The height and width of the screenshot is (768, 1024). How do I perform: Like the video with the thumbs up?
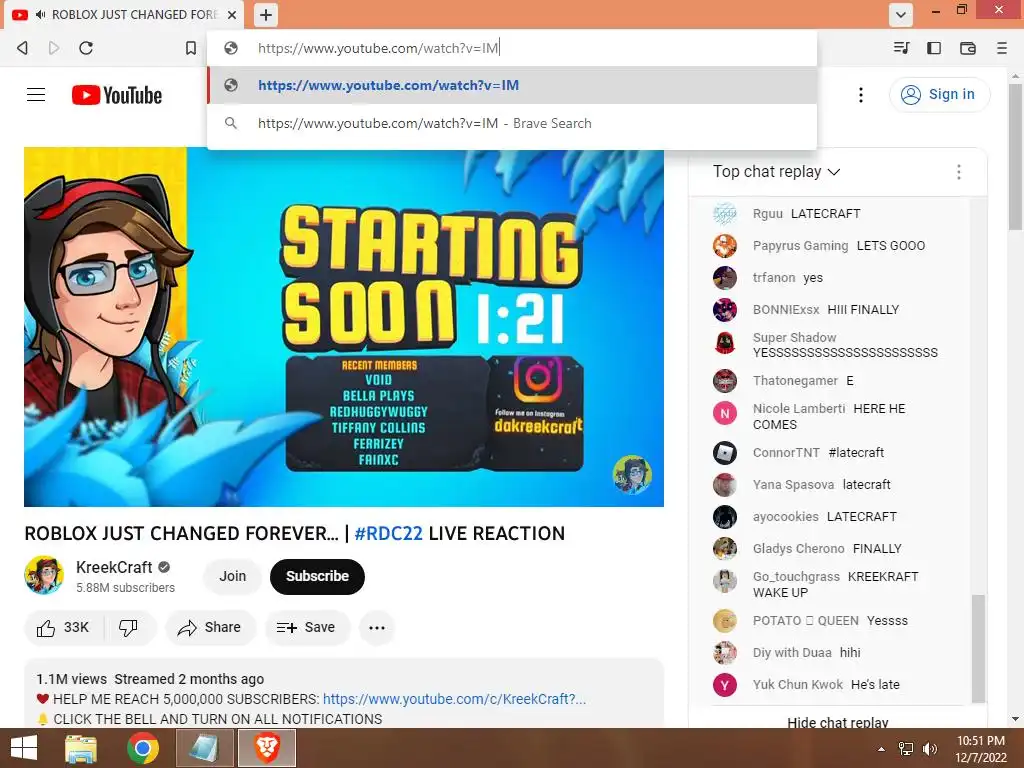click(x=64, y=628)
